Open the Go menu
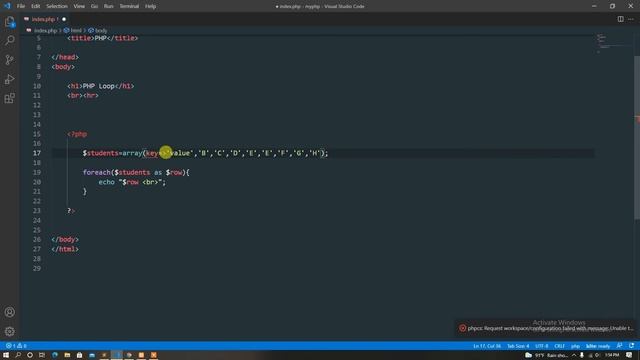640x360 pixels. pos(94,6)
